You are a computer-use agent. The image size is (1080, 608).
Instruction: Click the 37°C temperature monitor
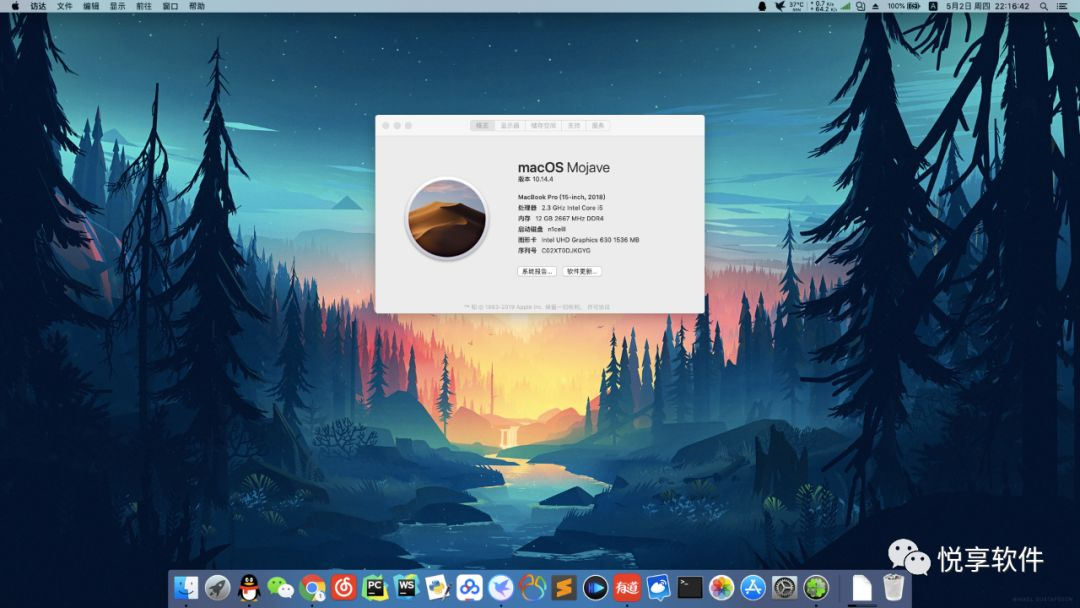796,6
